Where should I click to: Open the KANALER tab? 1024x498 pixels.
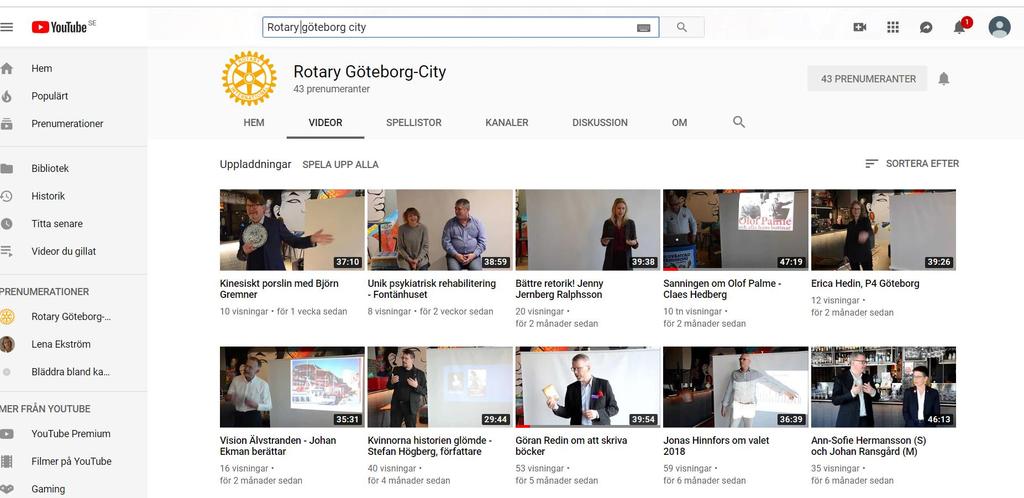pyautogui.click(x=507, y=123)
